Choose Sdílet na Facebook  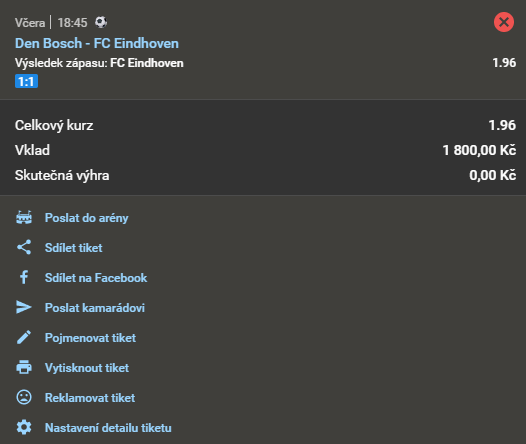coord(96,278)
